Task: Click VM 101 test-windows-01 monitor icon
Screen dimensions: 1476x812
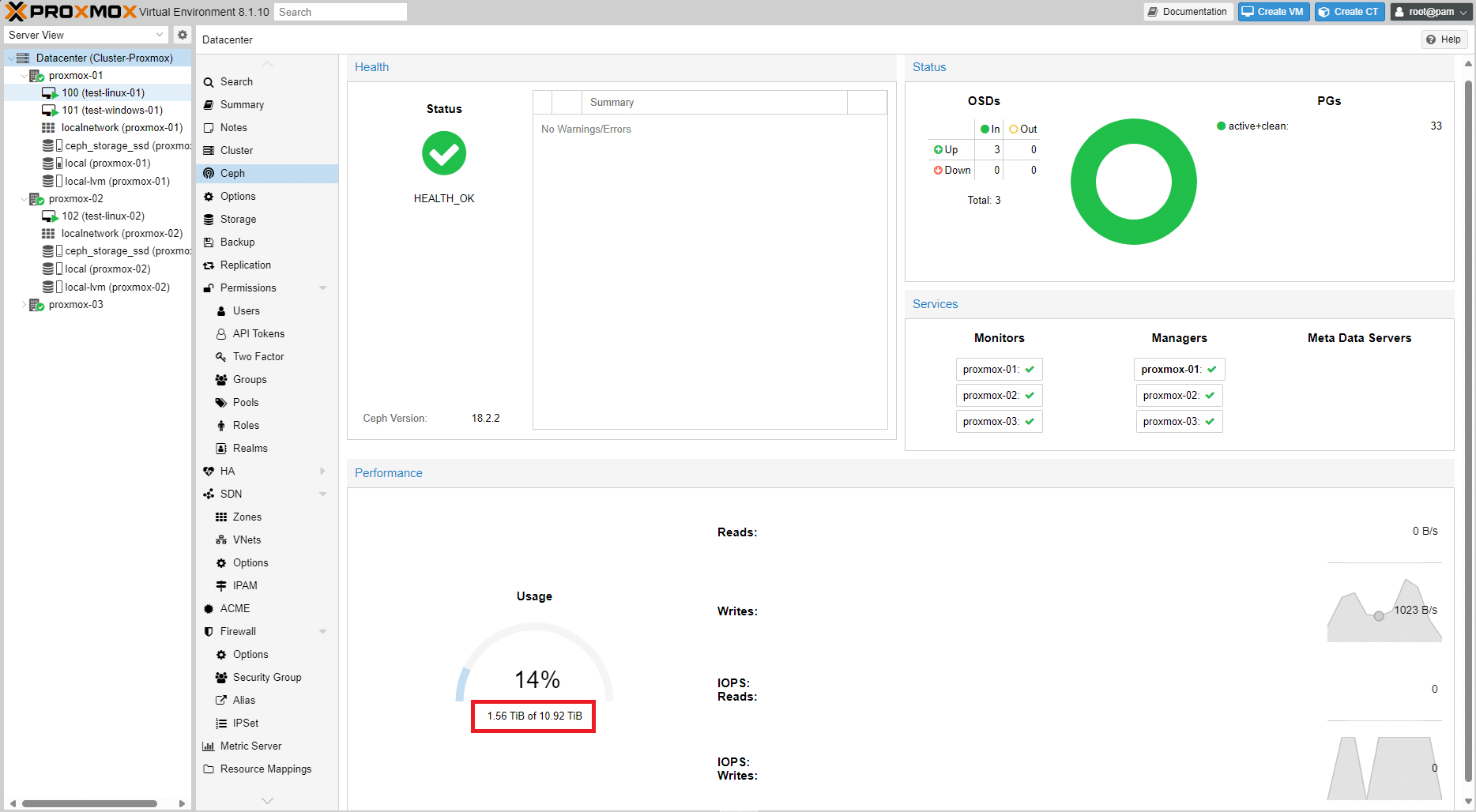Action: coord(50,111)
